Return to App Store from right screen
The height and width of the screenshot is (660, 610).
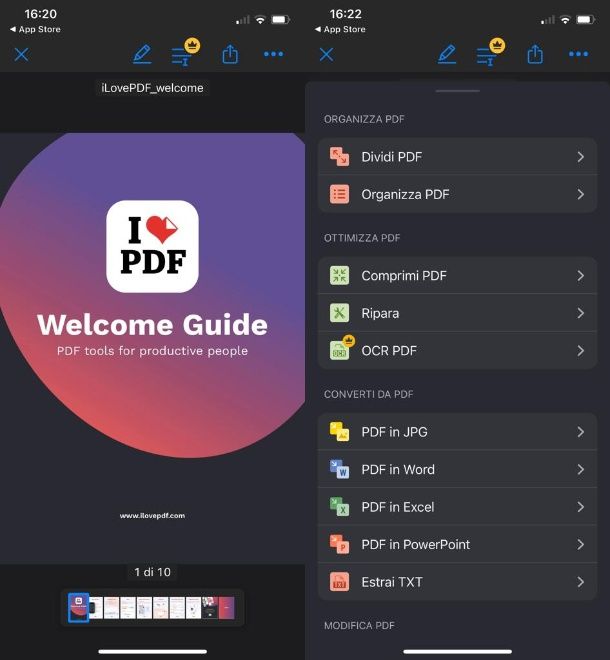pos(340,29)
